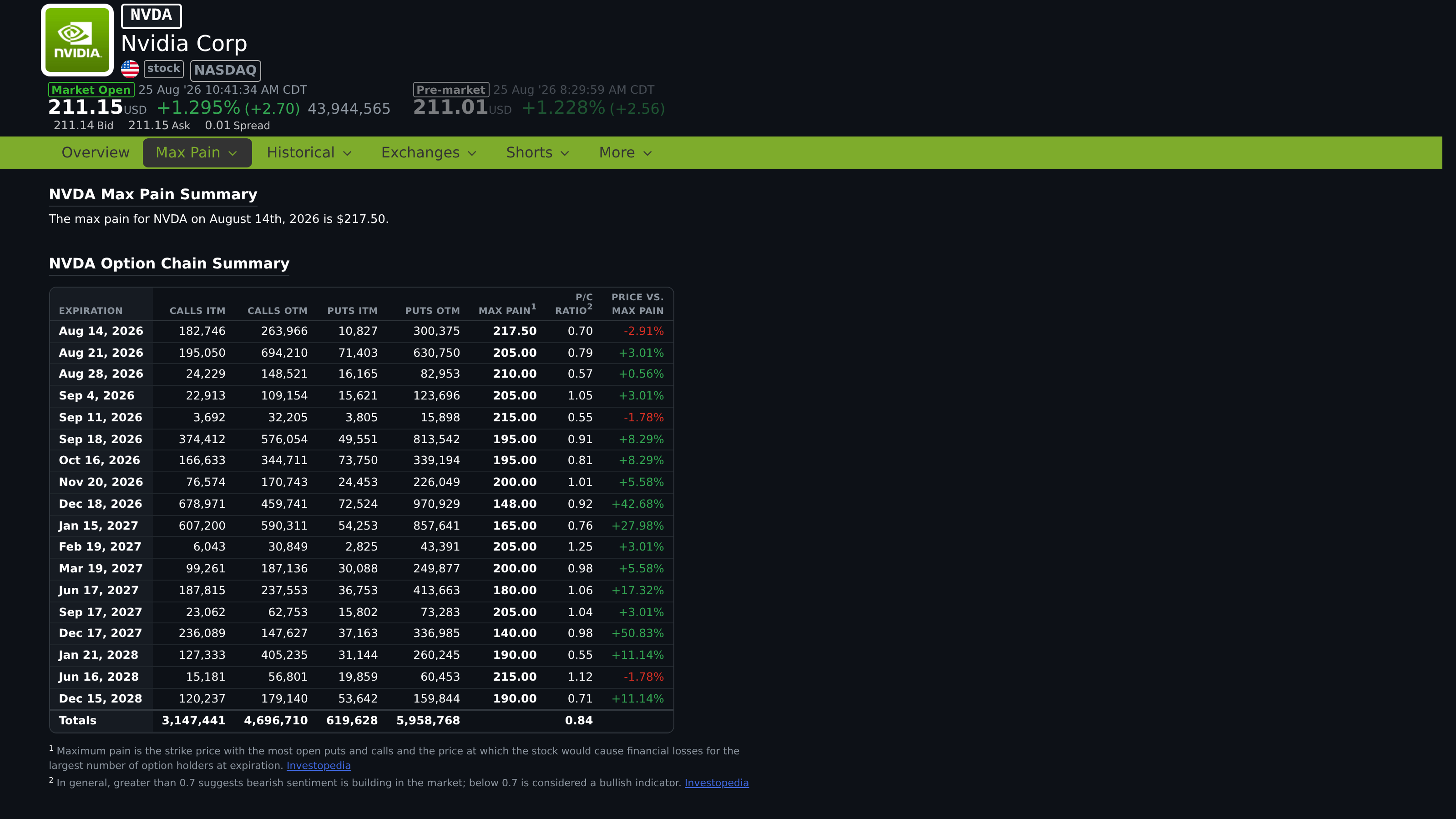Select the Dec 15, 2028 expiration row
Viewport: 1456px width, 819px height.
click(x=361, y=698)
